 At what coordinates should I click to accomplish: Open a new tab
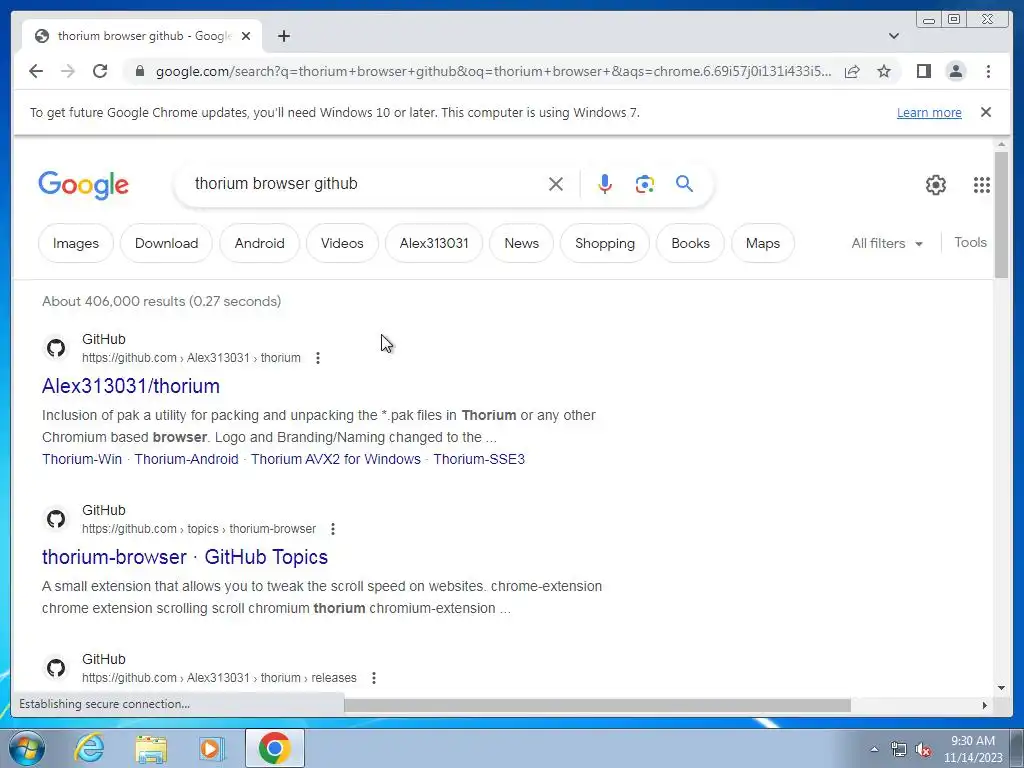[283, 36]
